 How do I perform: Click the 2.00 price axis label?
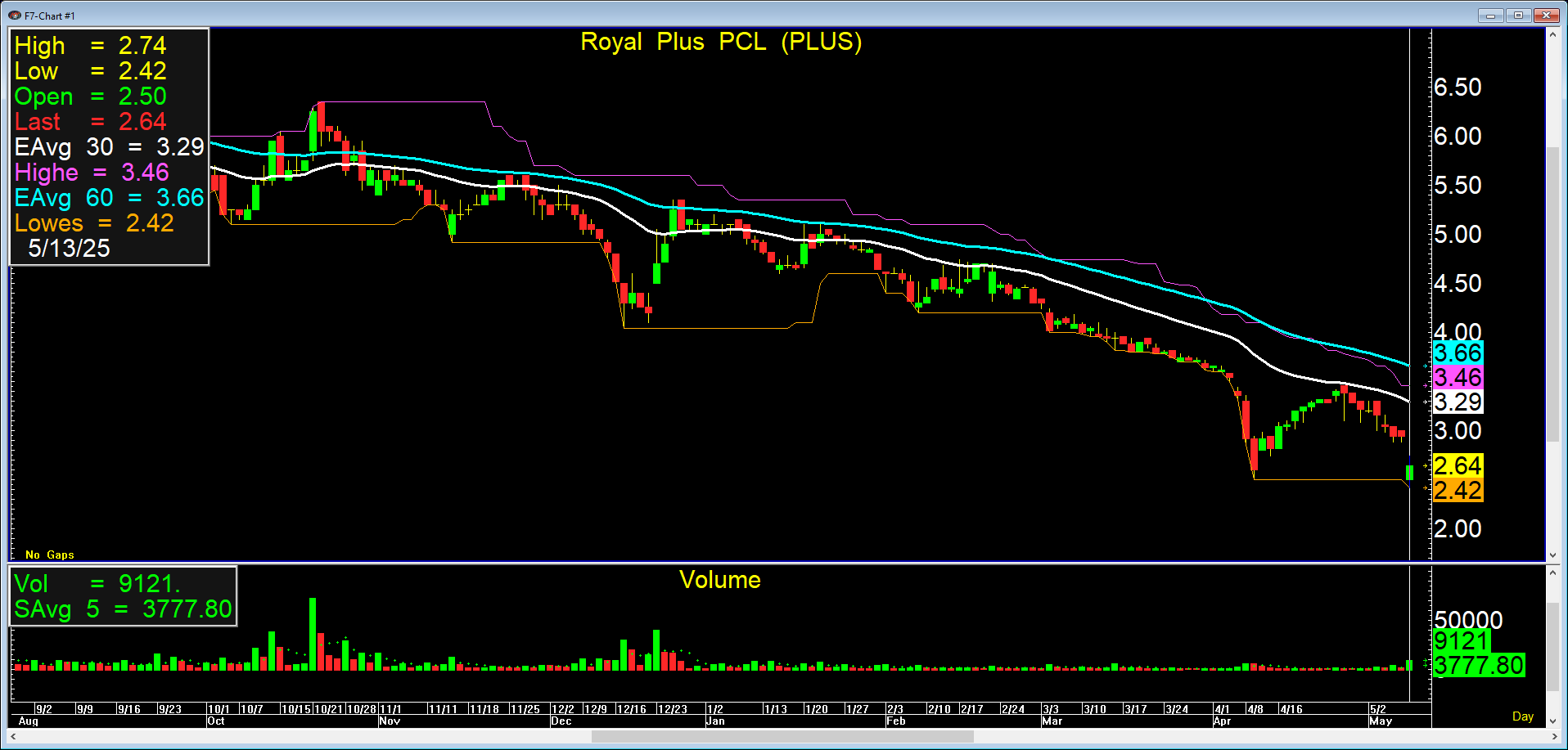pos(1458,528)
